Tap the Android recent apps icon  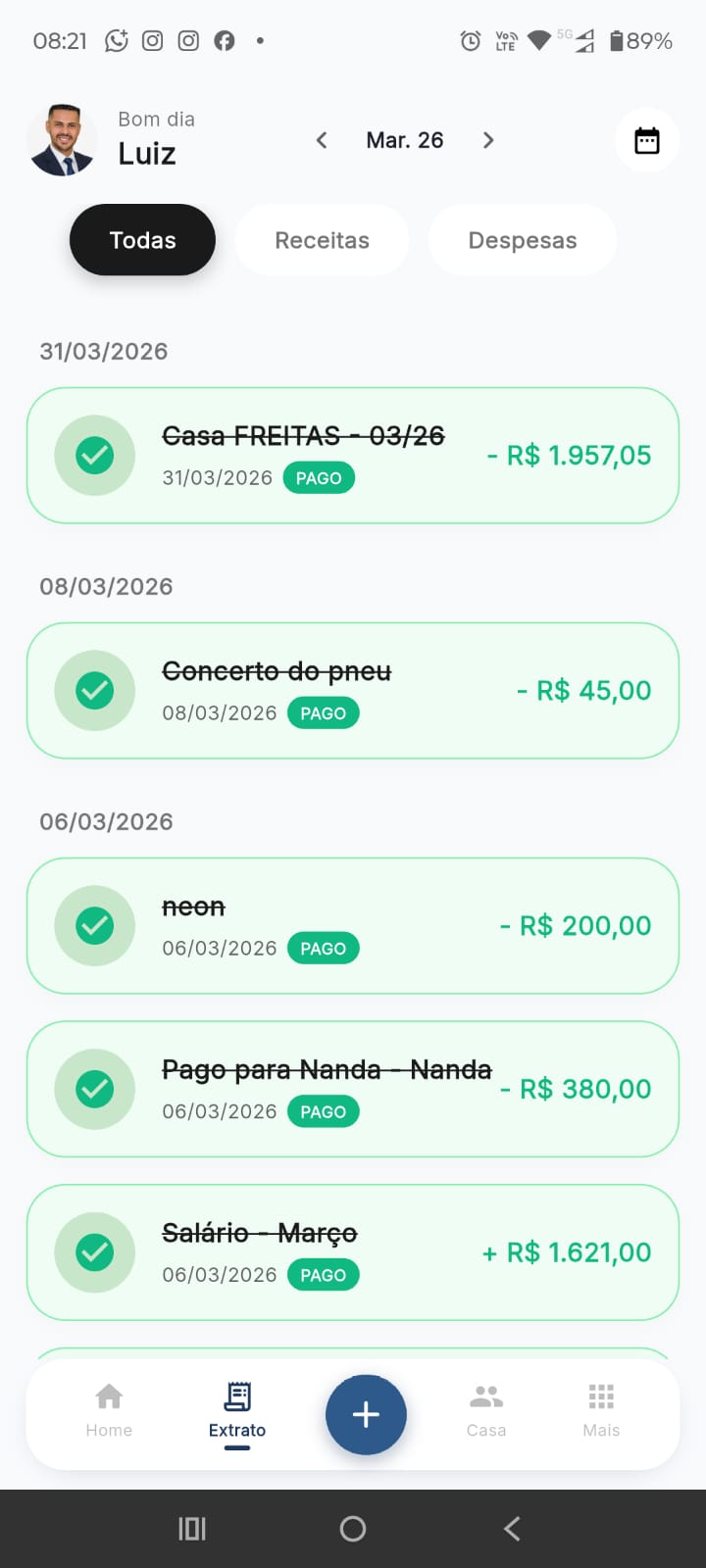pyautogui.click(x=192, y=1529)
